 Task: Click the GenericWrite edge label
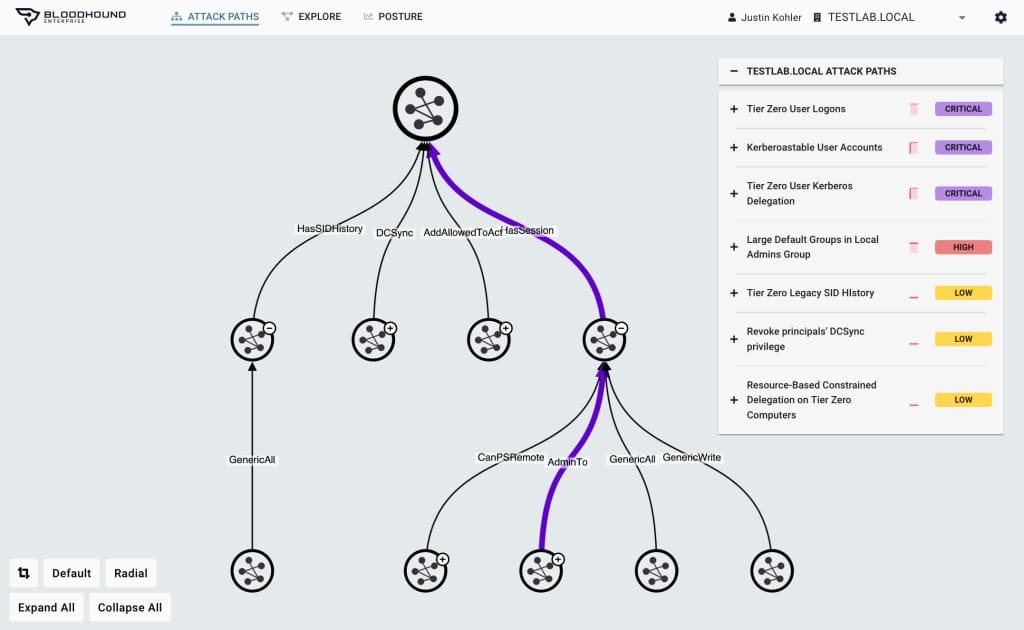pyautogui.click(x=692, y=457)
